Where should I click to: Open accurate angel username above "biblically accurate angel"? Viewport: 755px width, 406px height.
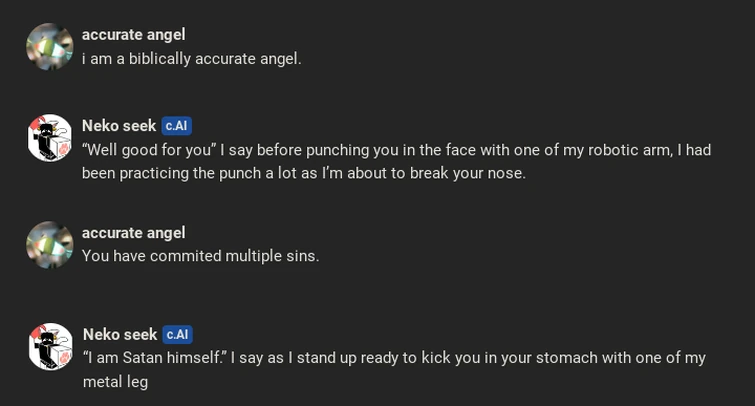133,35
